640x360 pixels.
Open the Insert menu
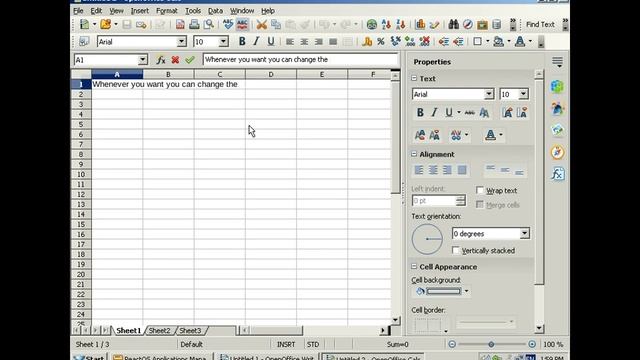pyautogui.click(x=140, y=11)
